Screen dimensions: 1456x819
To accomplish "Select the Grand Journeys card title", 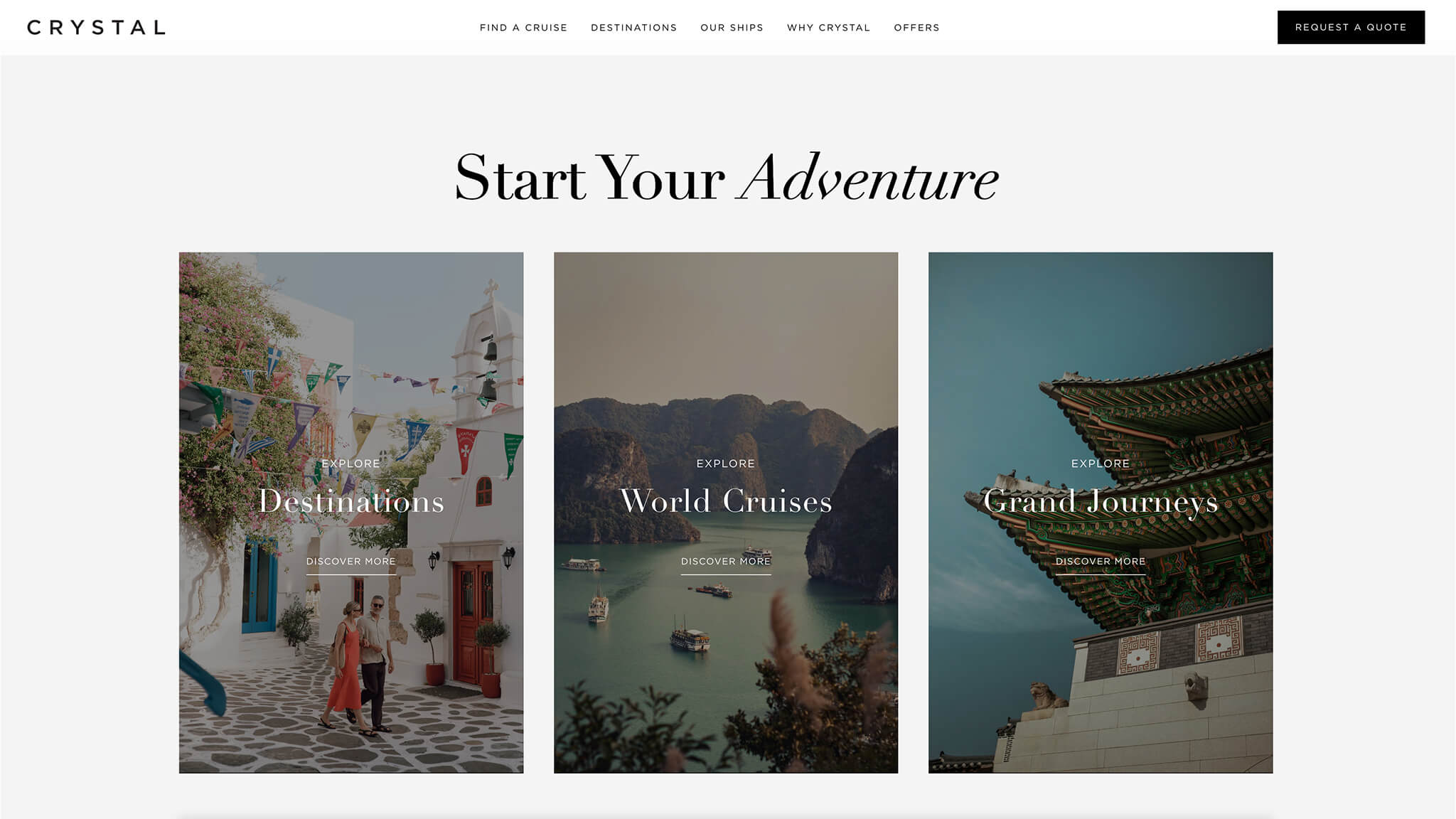I will [1101, 502].
